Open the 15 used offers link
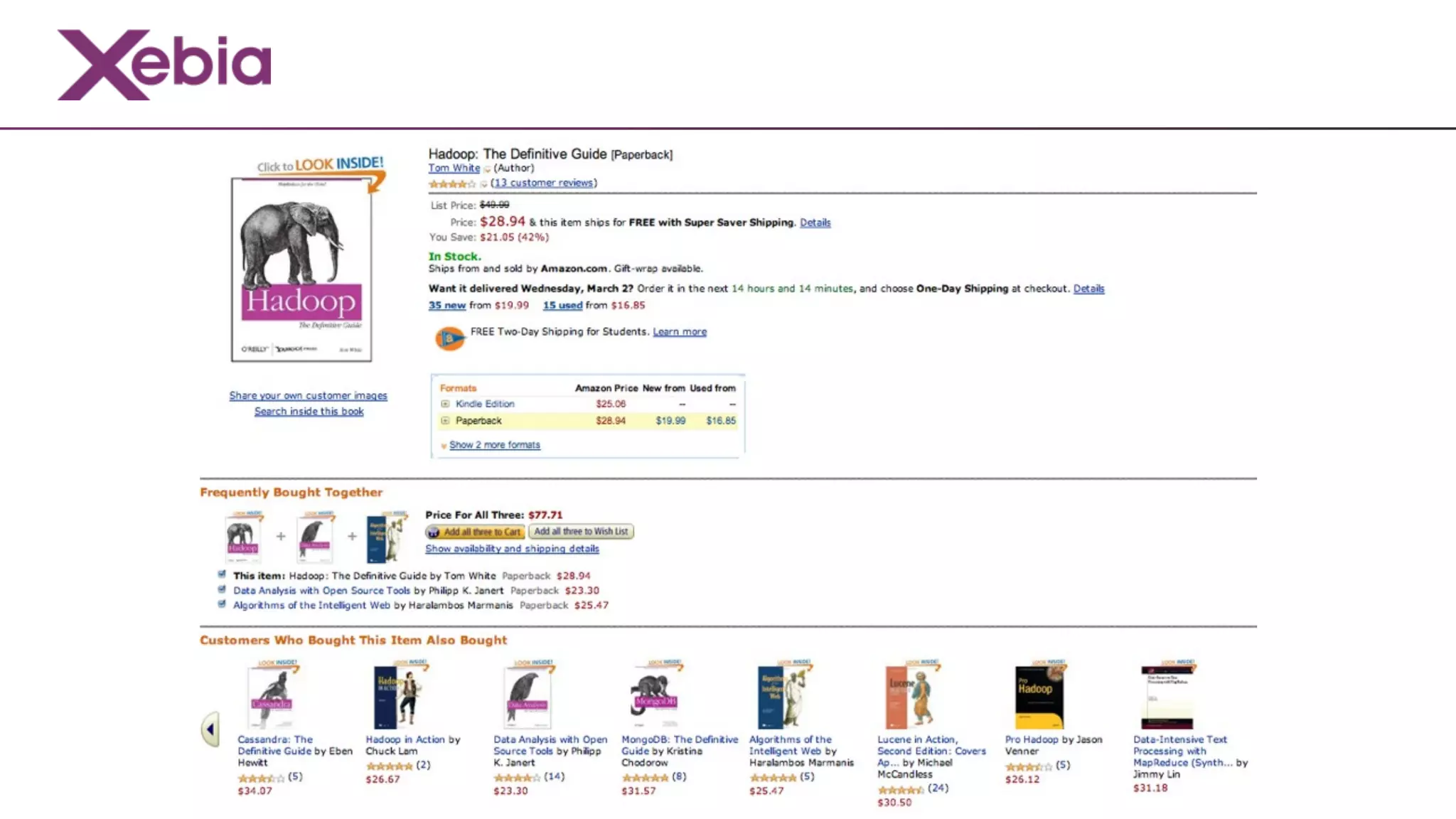1456x819 pixels. (x=562, y=305)
